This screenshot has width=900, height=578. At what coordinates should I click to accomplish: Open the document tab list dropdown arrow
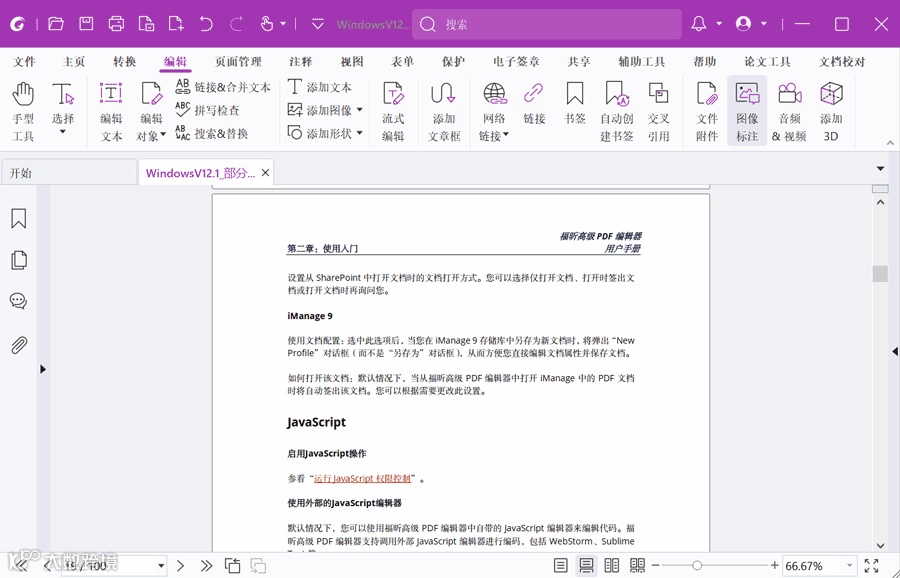pos(880,169)
